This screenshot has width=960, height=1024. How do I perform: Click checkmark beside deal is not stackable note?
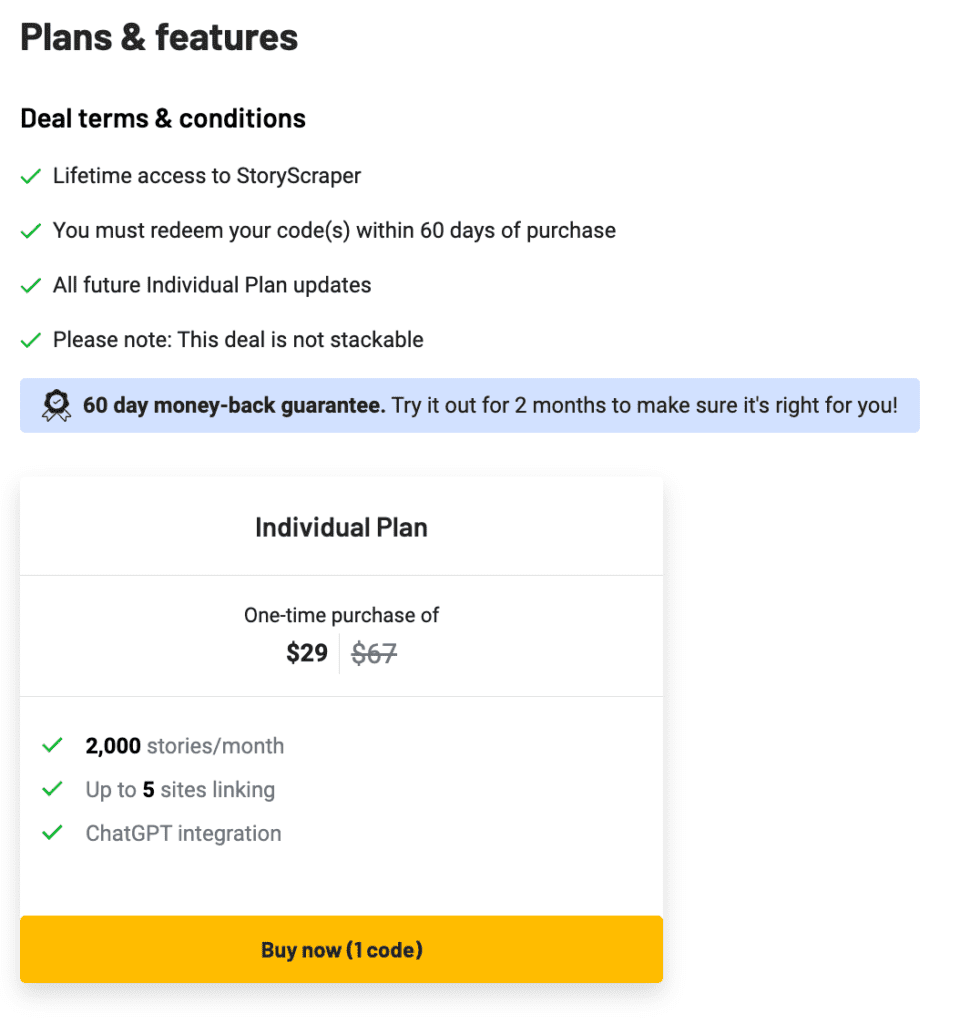(31, 340)
